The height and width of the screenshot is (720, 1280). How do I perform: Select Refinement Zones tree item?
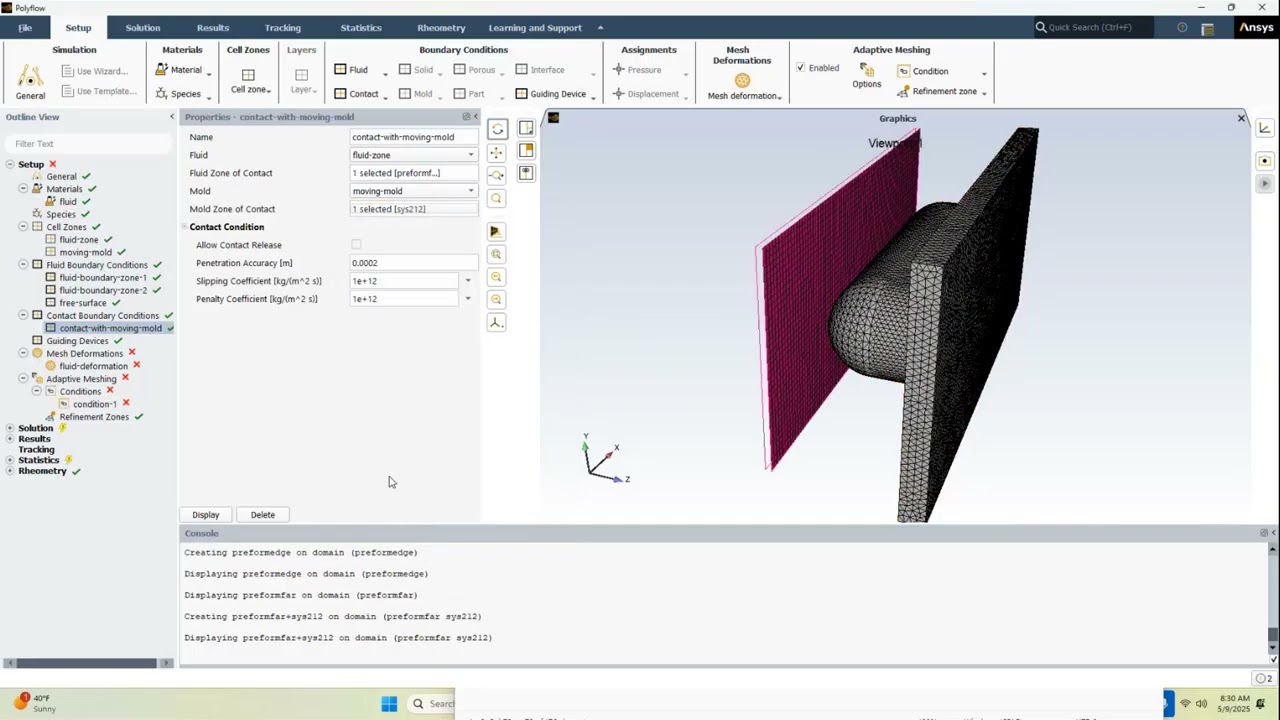[x=94, y=417]
